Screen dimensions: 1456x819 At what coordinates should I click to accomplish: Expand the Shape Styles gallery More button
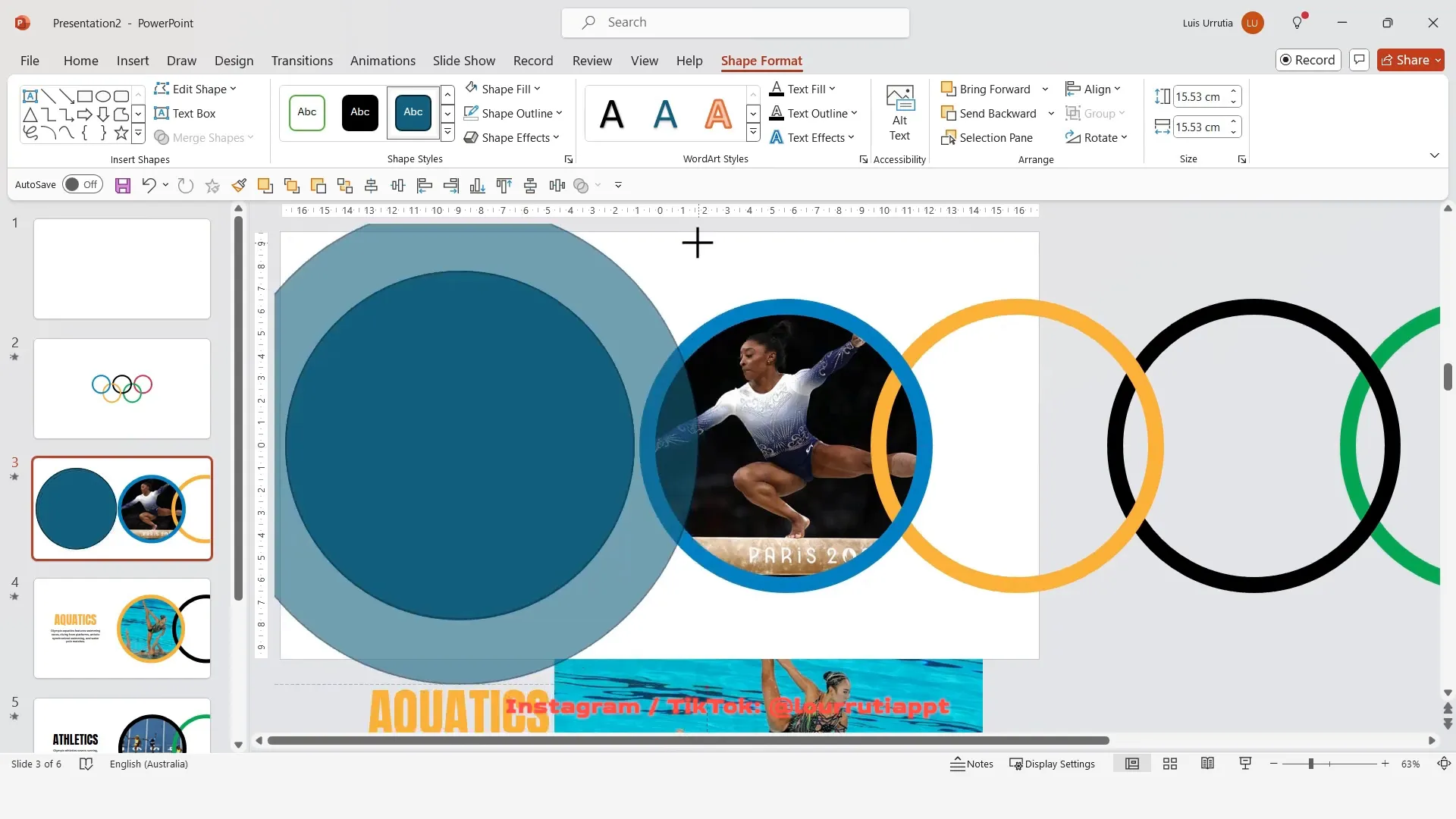coord(448,133)
